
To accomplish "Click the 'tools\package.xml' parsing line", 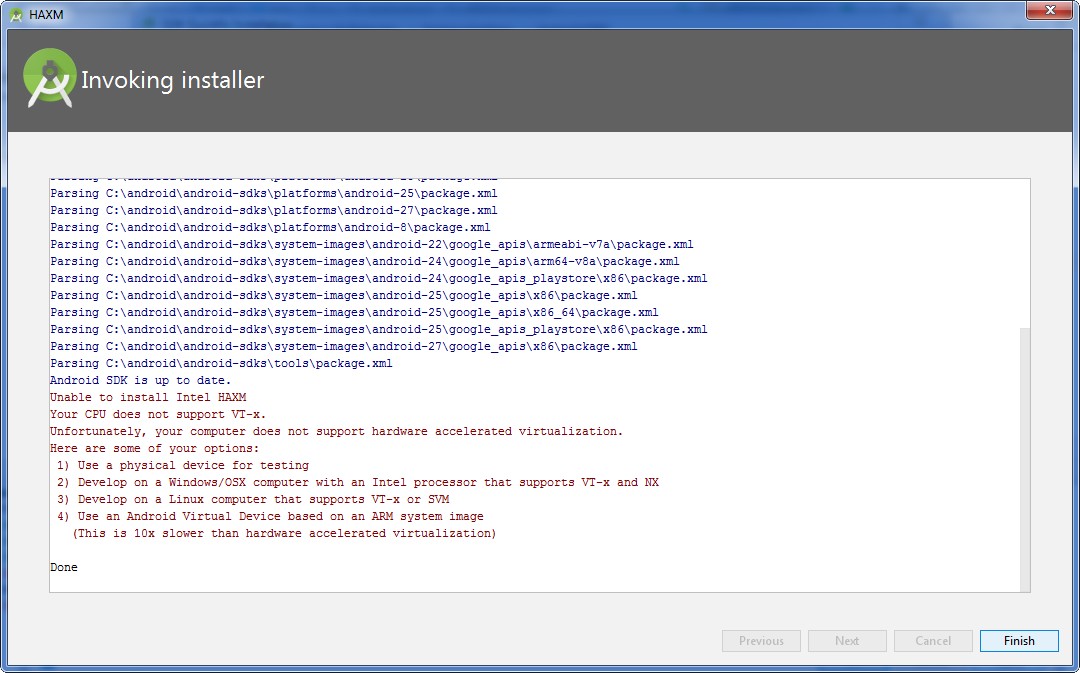I will [221, 364].
